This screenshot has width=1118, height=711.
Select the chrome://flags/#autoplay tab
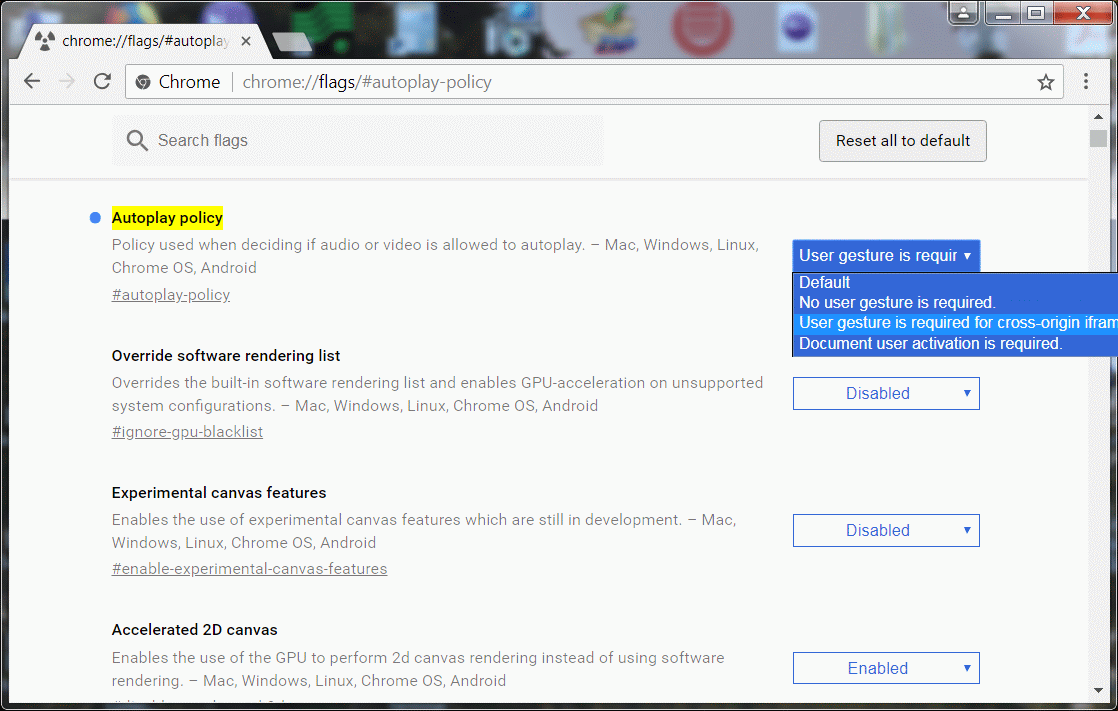tap(145, 41)
